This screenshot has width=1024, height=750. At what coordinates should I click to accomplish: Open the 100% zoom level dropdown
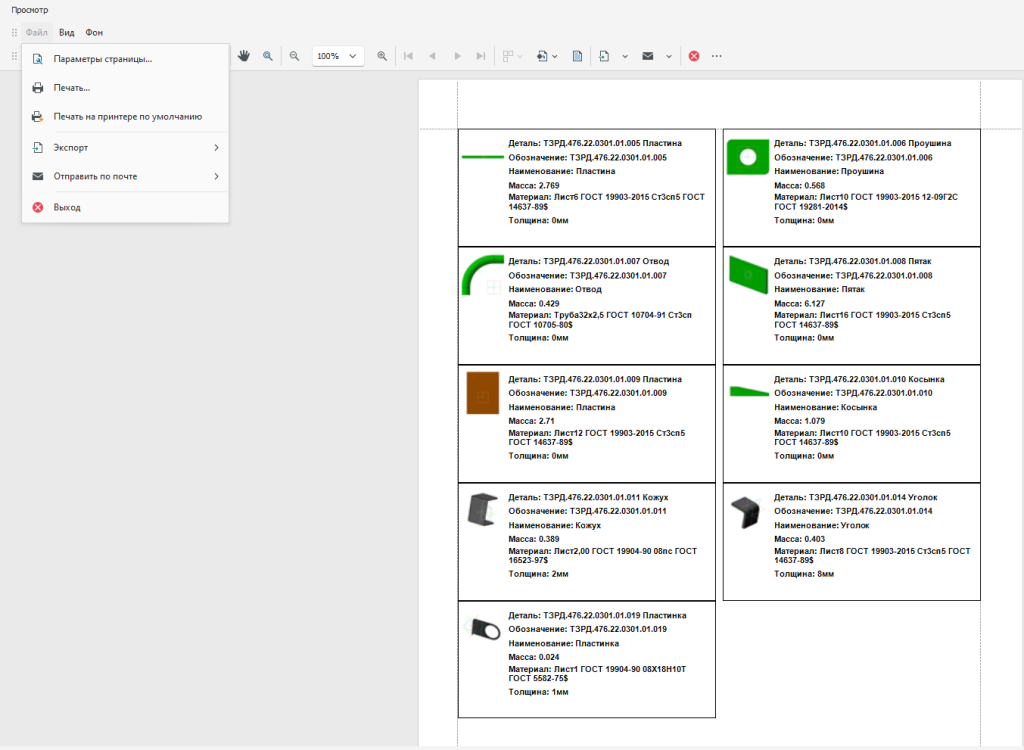pos(338,56)
